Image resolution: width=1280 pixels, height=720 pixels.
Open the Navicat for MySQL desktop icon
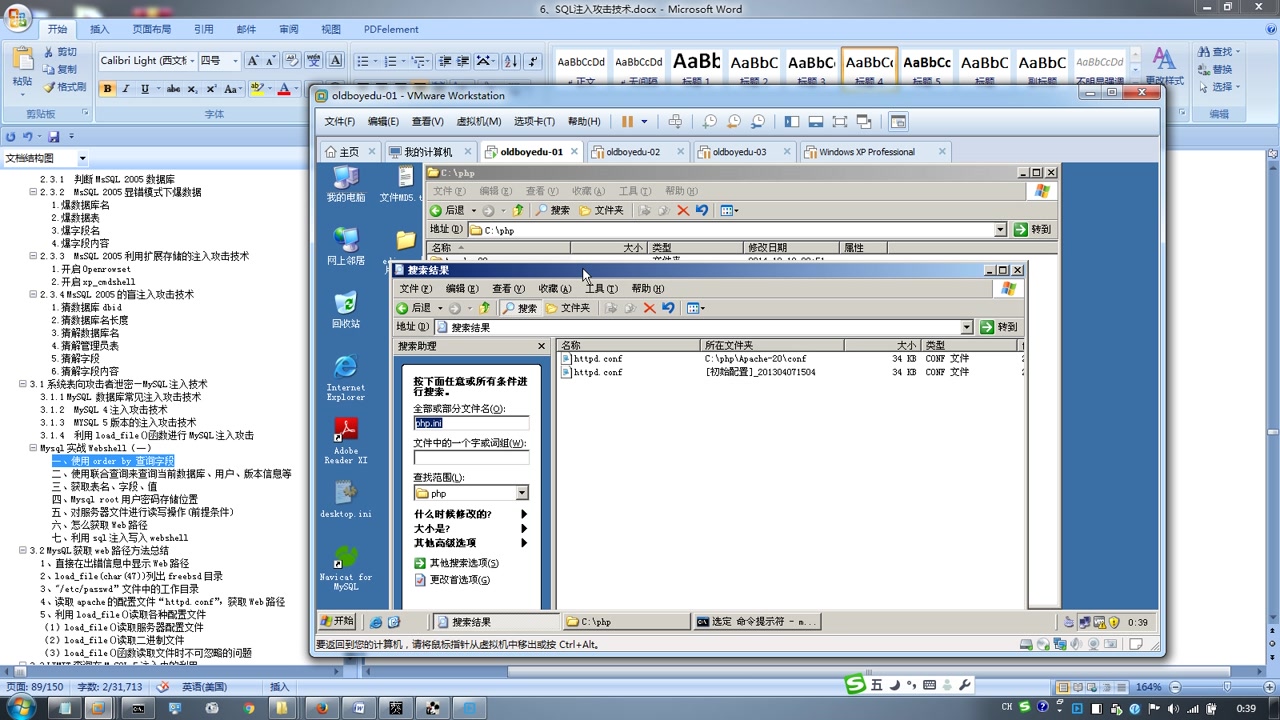tap(346, 568)
